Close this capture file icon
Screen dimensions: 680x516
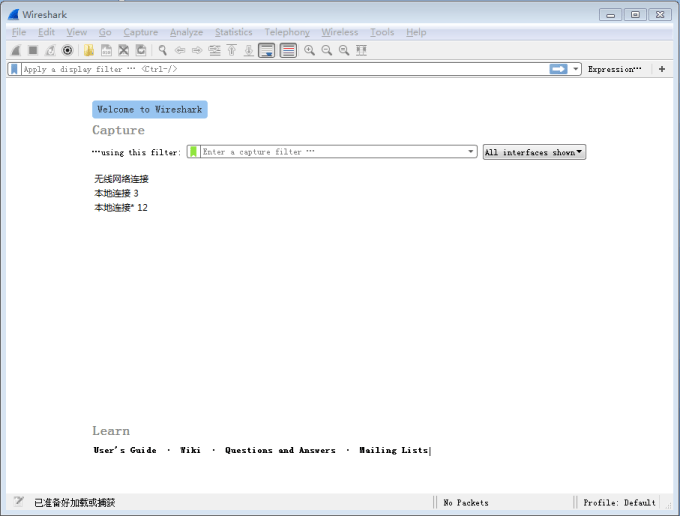124,50
